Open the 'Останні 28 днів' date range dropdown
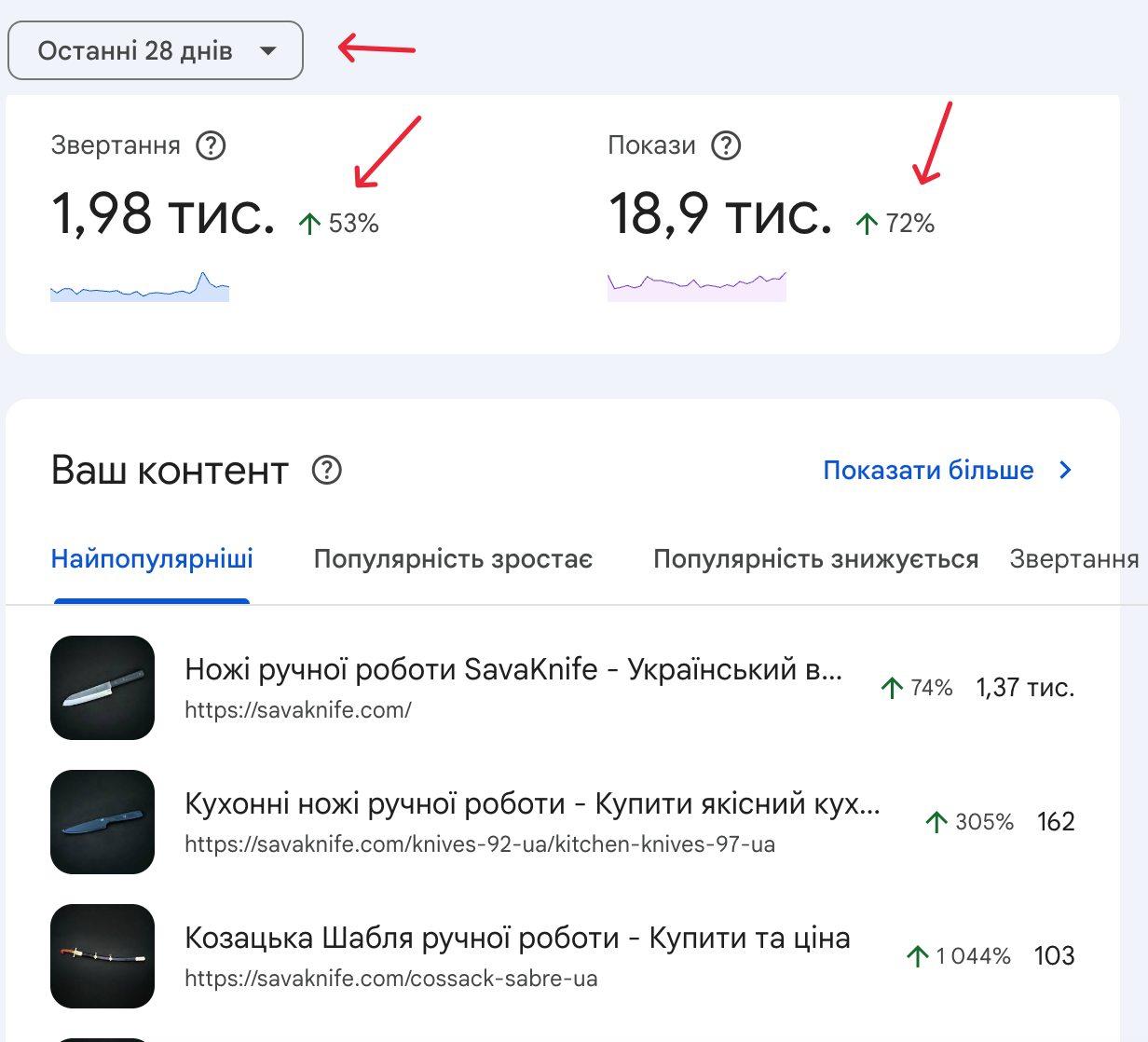 [156, 50]
